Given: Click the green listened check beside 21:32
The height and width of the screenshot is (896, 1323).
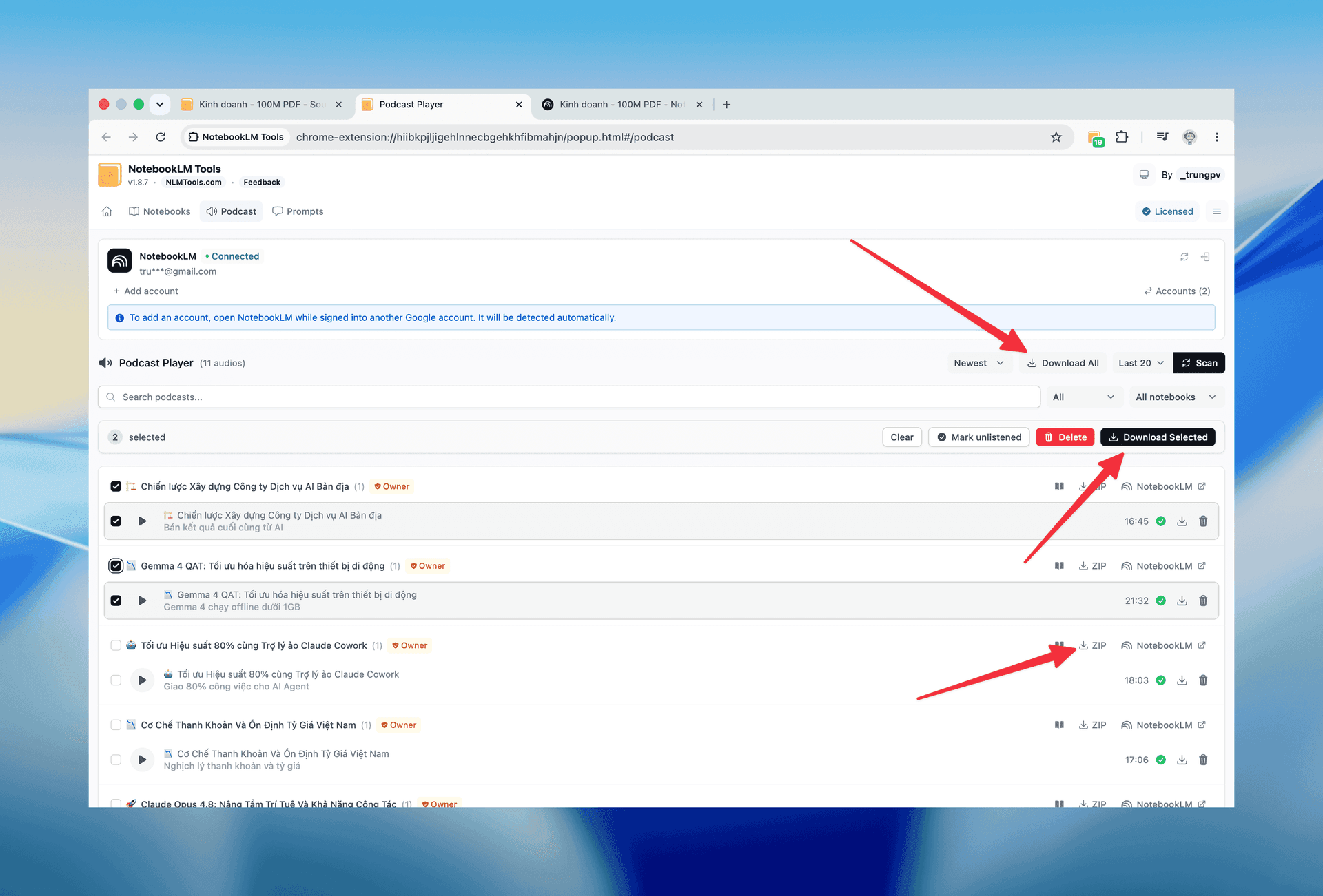Looking at the screenshot, I should (x=1161, y=601).
